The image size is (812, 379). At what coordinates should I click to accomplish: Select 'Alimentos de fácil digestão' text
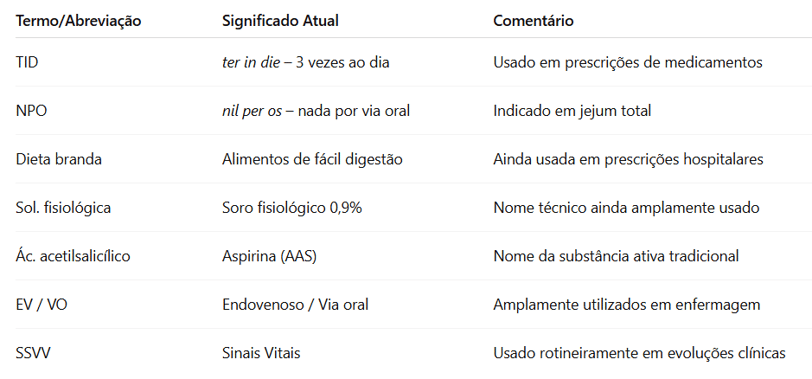point(312,159)
